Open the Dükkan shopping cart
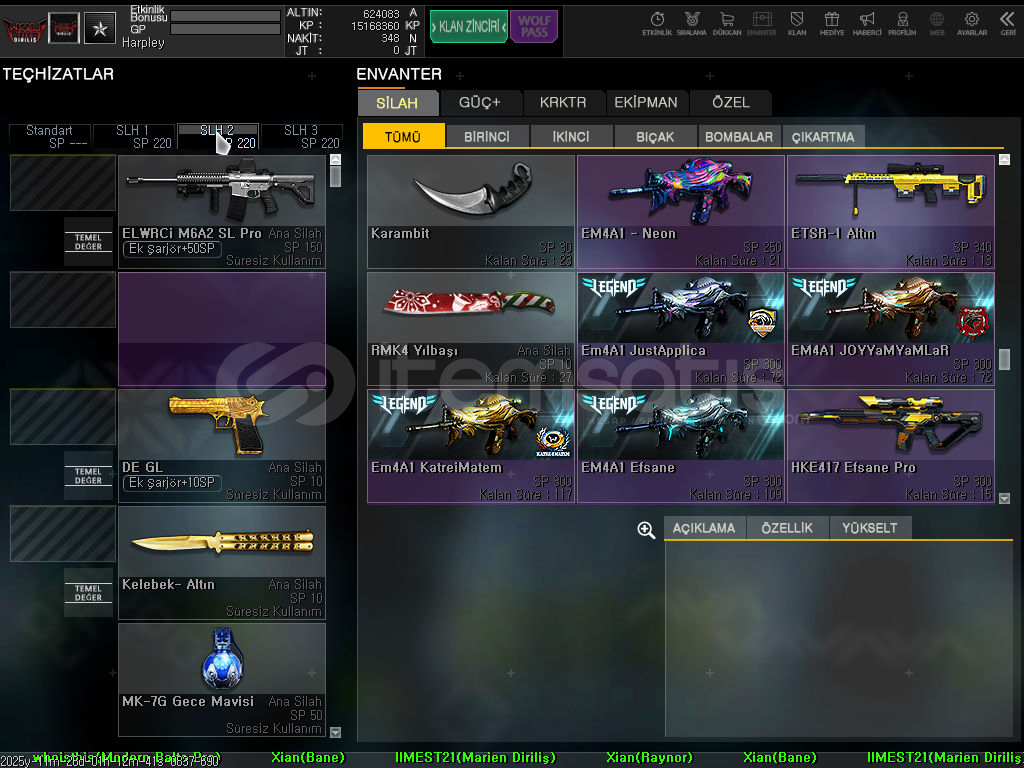This screenshot has height=768, width=1024. pyautogui.click(x=727, y=22)
